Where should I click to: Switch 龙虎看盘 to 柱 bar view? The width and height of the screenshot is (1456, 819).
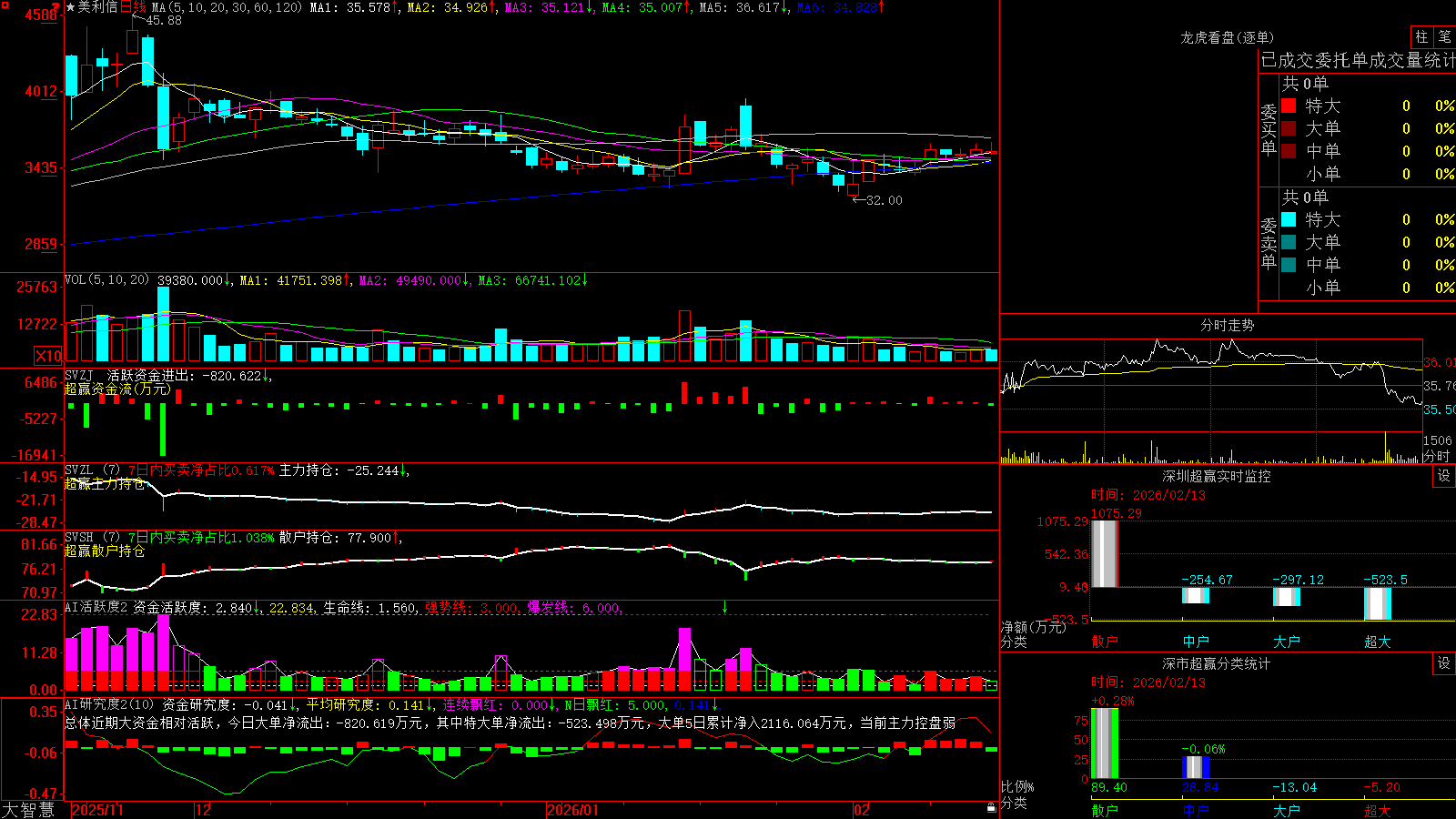coord(1421,37)
